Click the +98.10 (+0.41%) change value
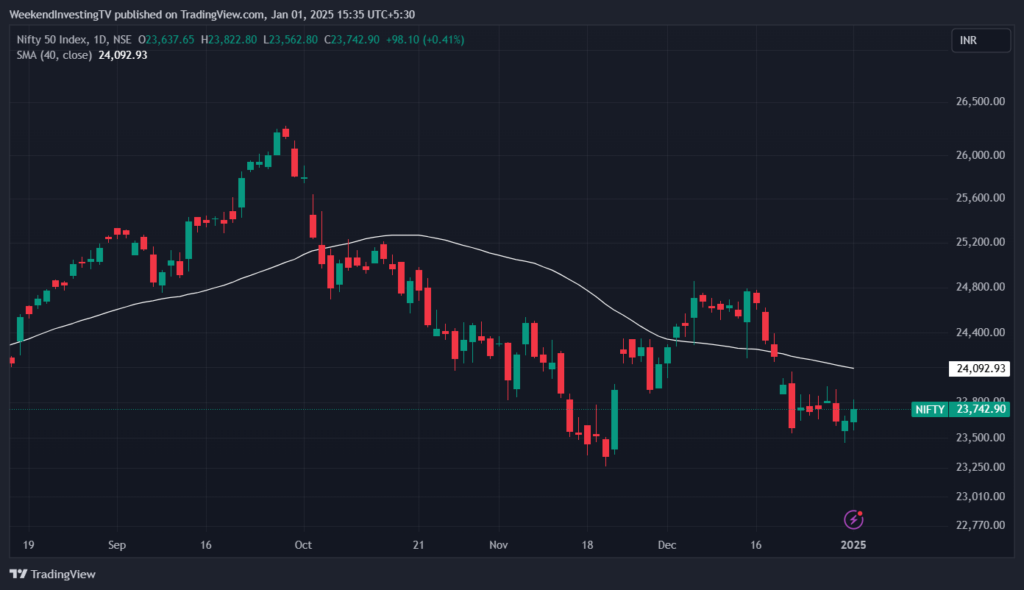1024x590 pixels. pyautogui.click(x=425, y=40)
